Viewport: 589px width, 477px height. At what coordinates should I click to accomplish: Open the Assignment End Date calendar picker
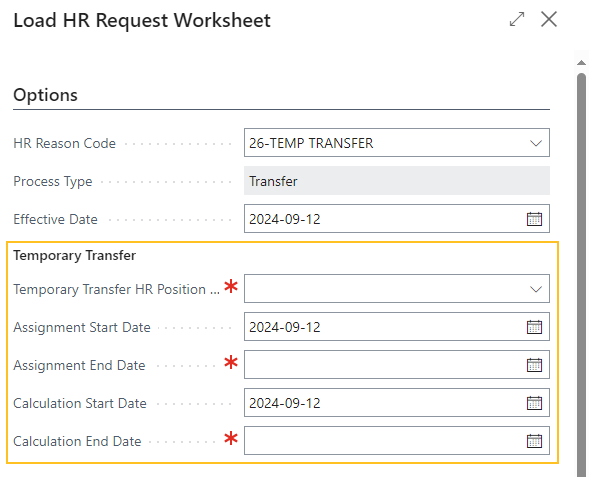tap(534, 365)
